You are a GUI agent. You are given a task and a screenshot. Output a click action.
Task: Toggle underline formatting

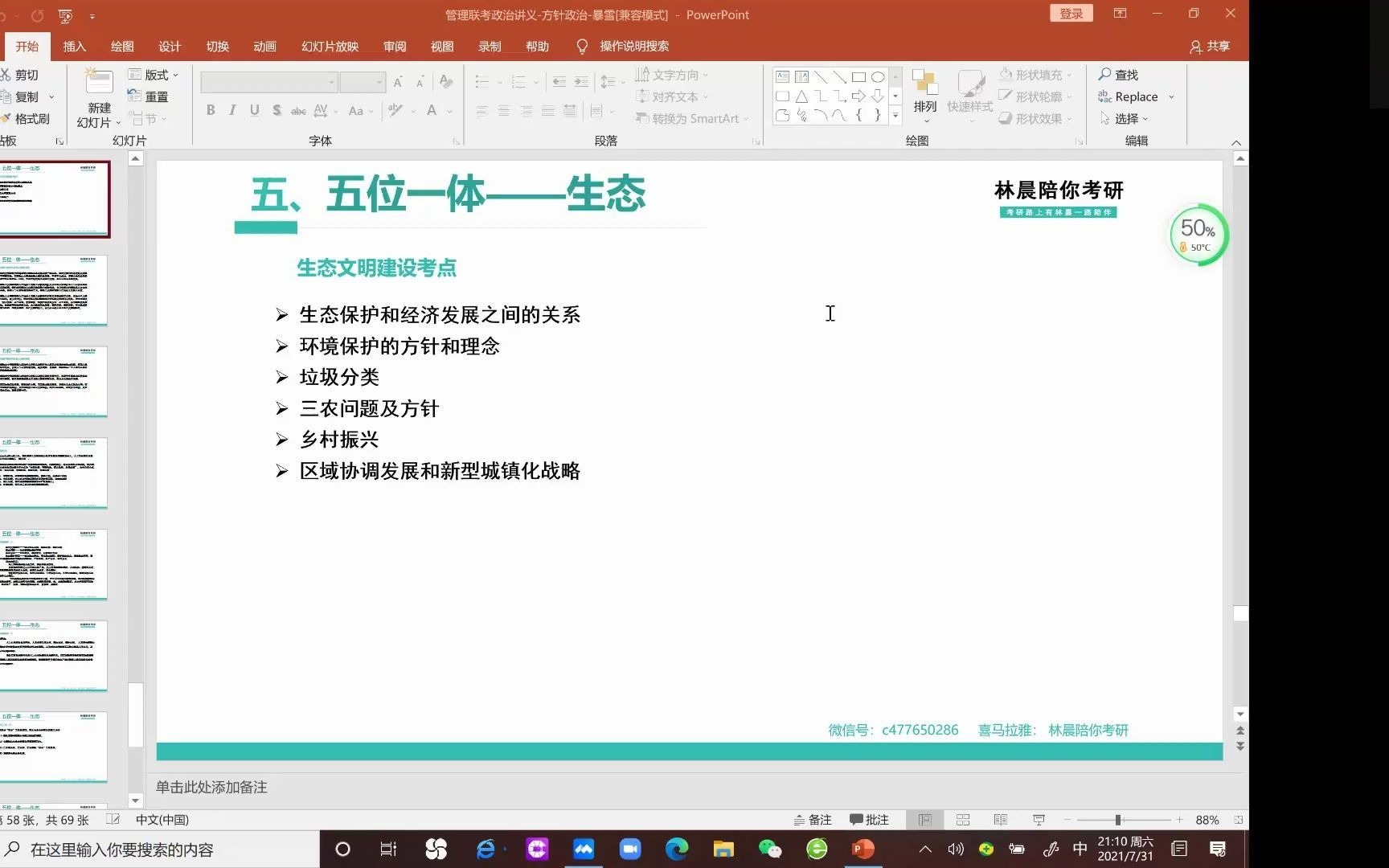(x=254, y=110)
